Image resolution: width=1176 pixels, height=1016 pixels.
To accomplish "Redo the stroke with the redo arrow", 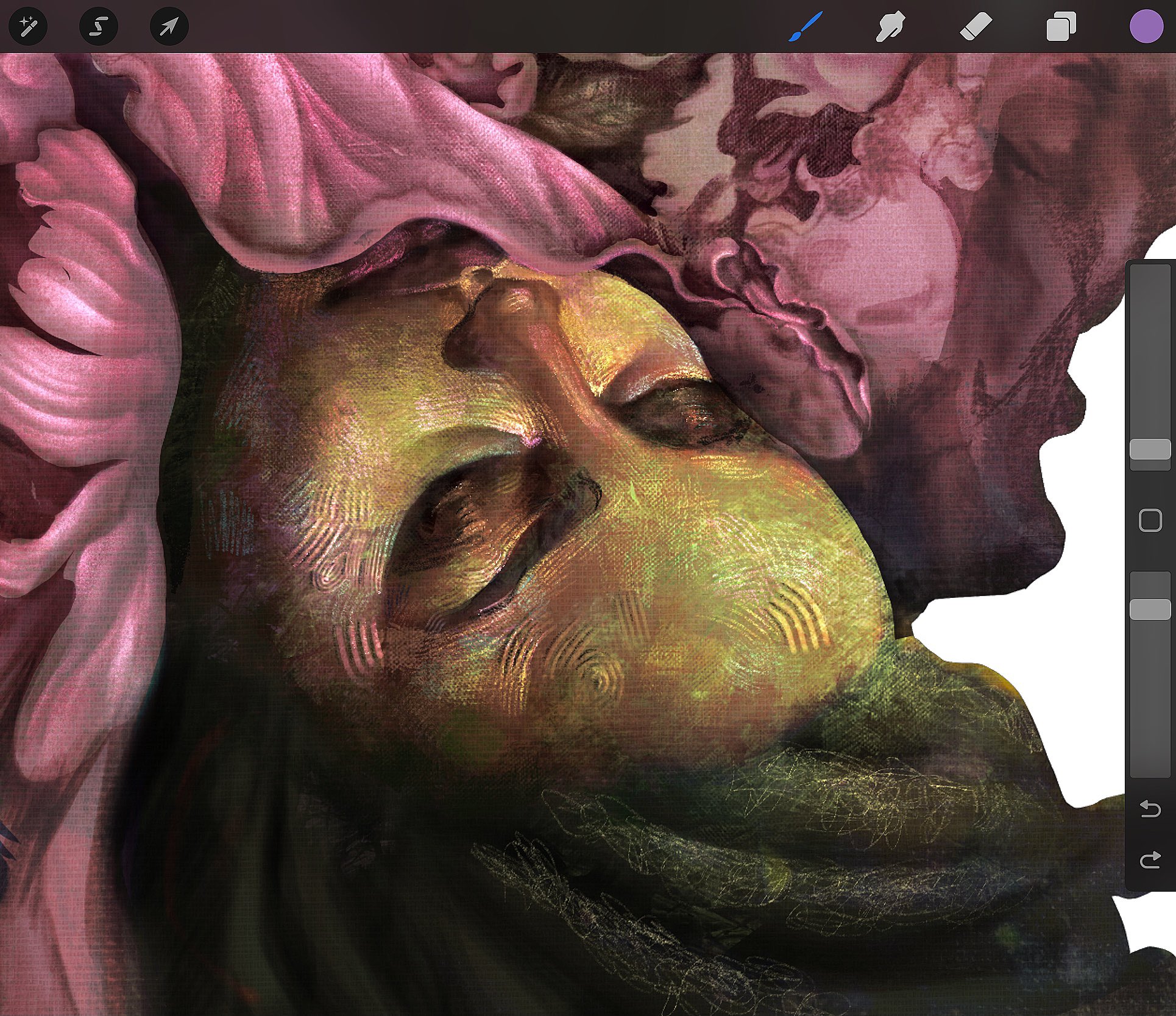I will click(1150, 860).
